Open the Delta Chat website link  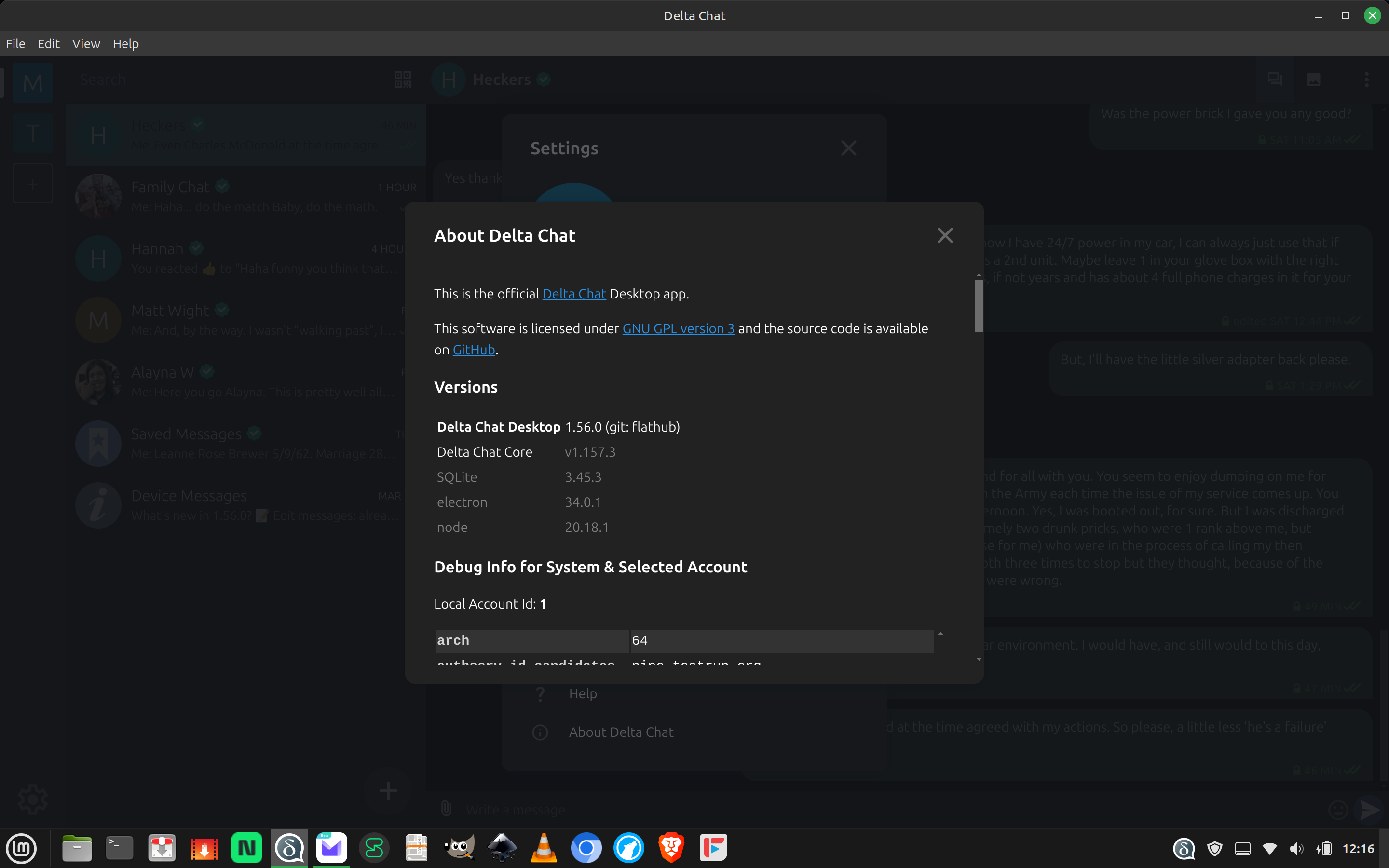[573, 294]
